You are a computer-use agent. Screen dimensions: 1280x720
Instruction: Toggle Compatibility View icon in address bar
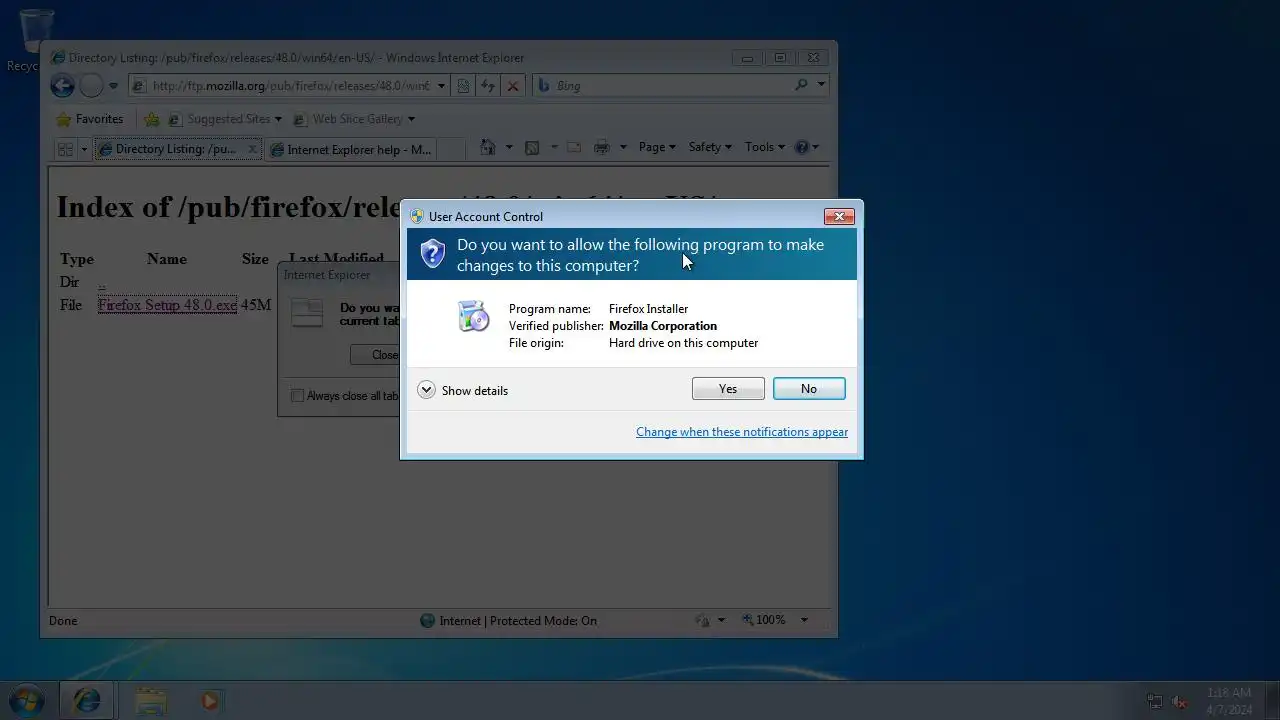pos(464,86)
